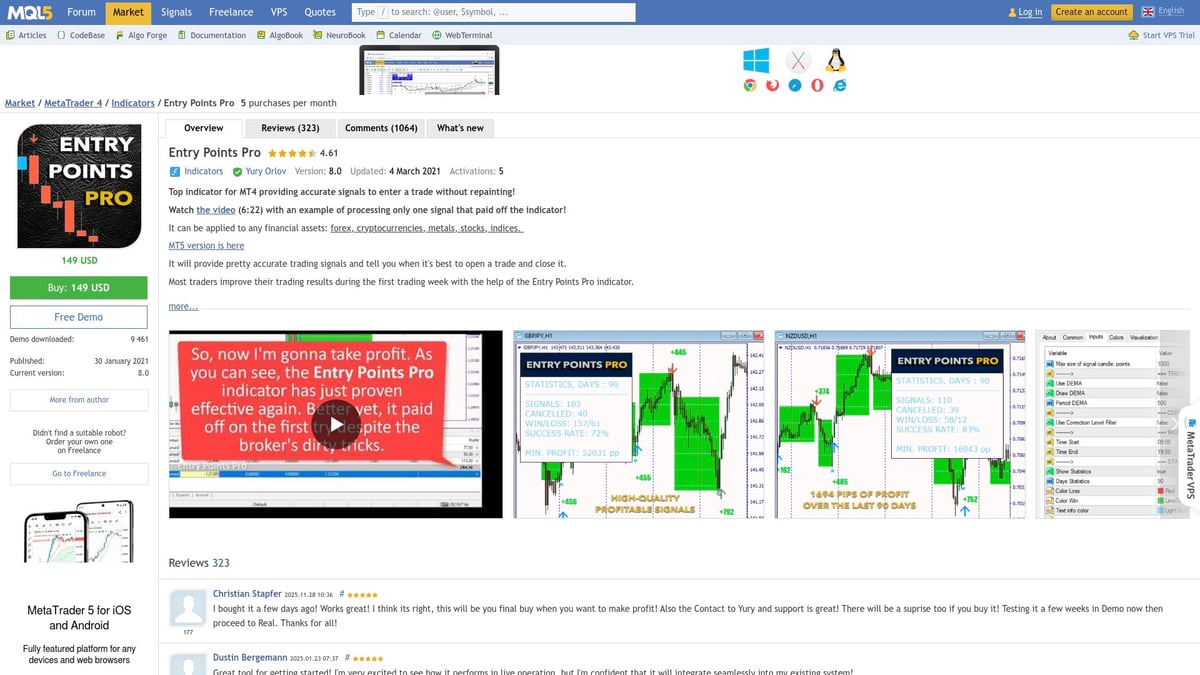Click the # permalink on Christian Stapfer's review

(342, 595)
